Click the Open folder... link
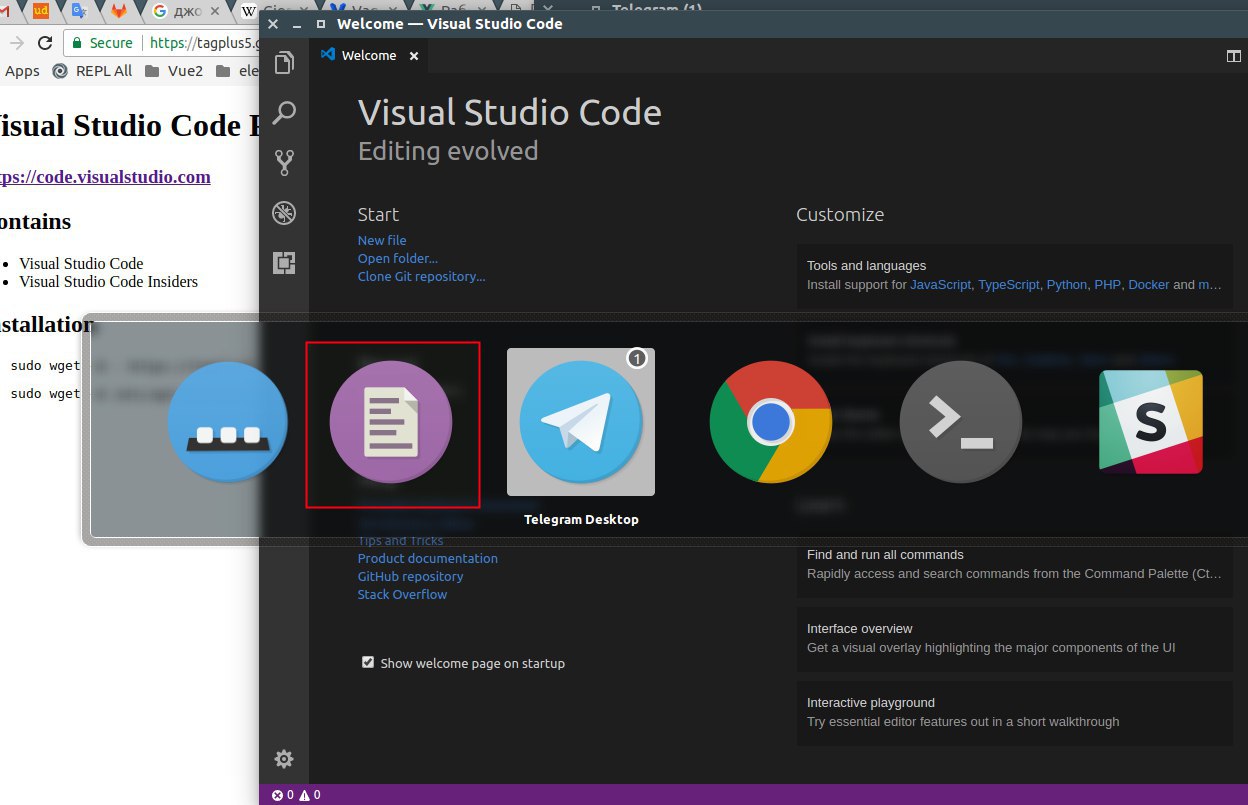1248x805 pixels. [x=397, y=258]
